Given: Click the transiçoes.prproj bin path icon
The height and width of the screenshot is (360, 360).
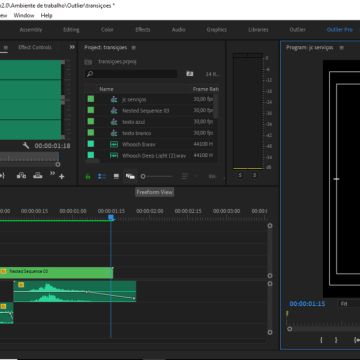Looking at the screenshot, I should click(88, 62).
